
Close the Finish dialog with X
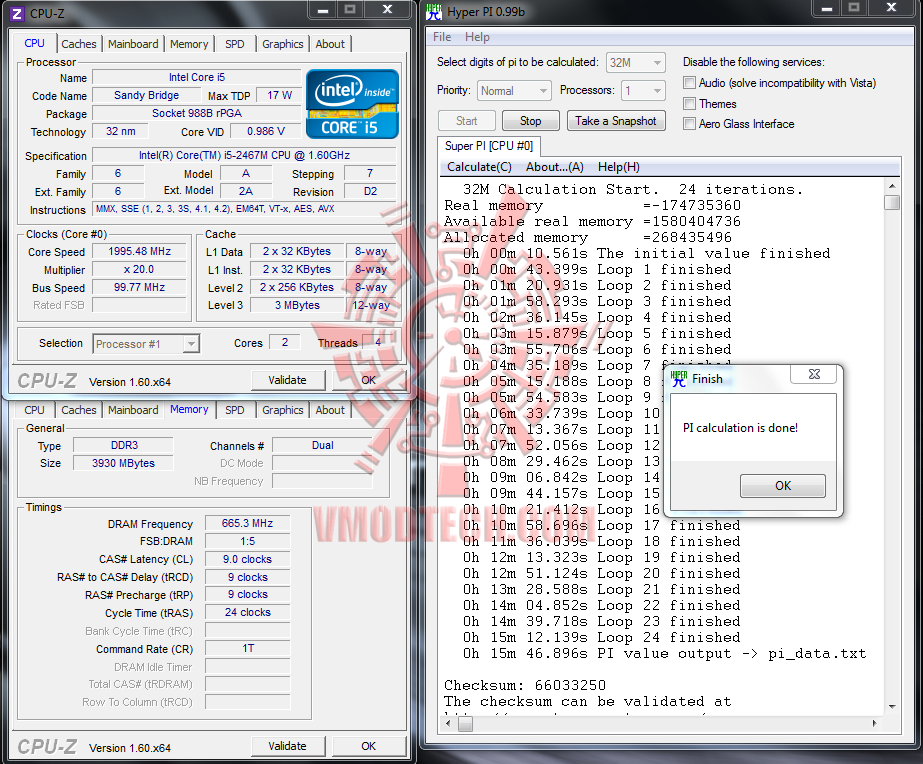click(x=814, y=374)
